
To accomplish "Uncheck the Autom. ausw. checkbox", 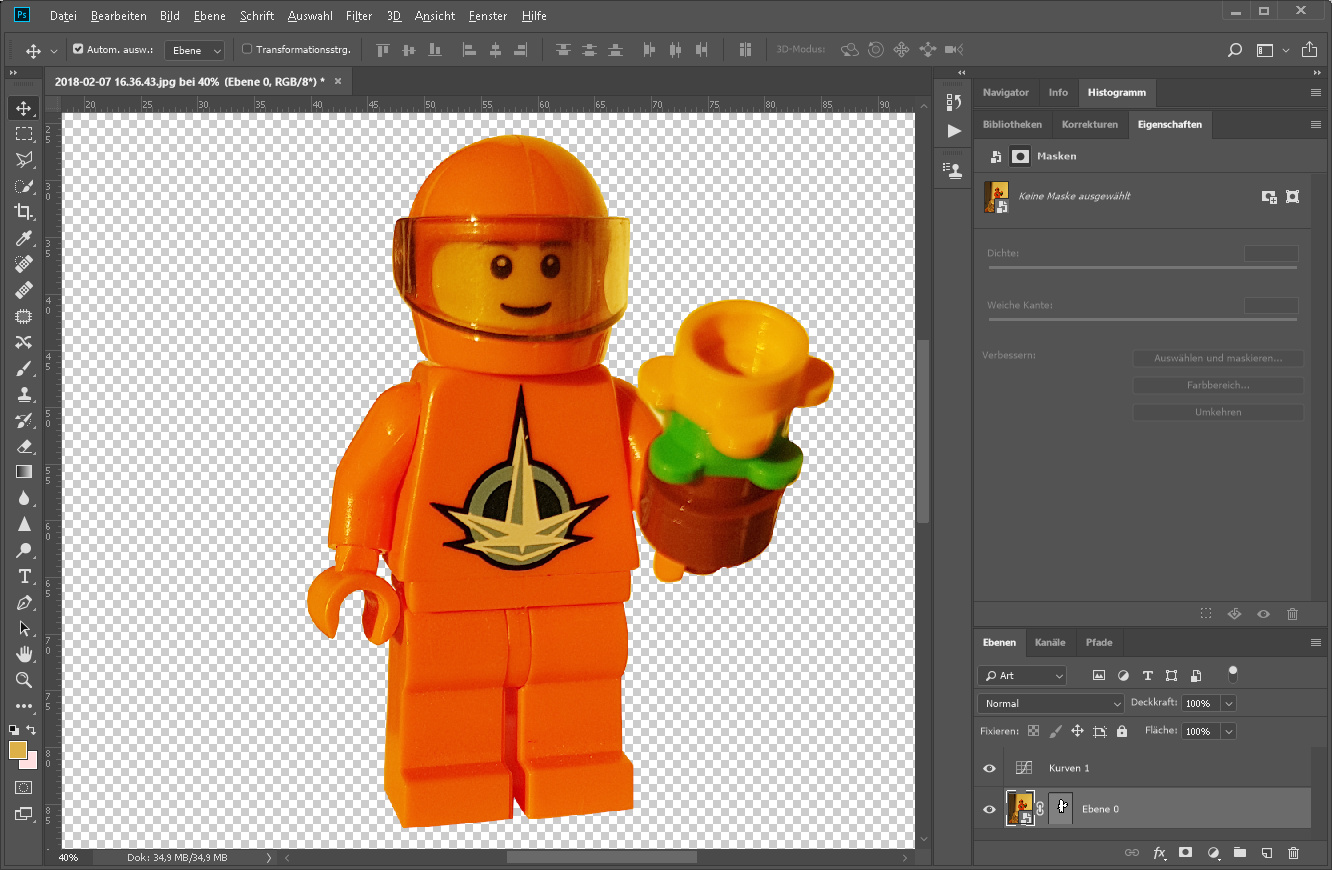I will pyautogui.click(x=78, y=49).
